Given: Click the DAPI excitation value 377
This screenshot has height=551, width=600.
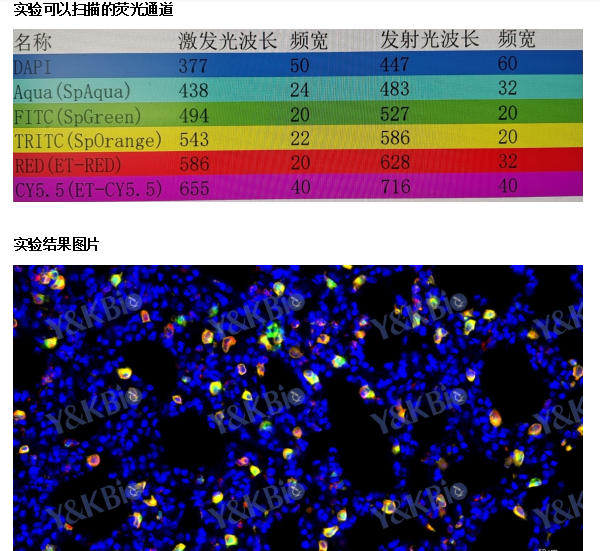Looking at the screenshot, I should point(194,67).
